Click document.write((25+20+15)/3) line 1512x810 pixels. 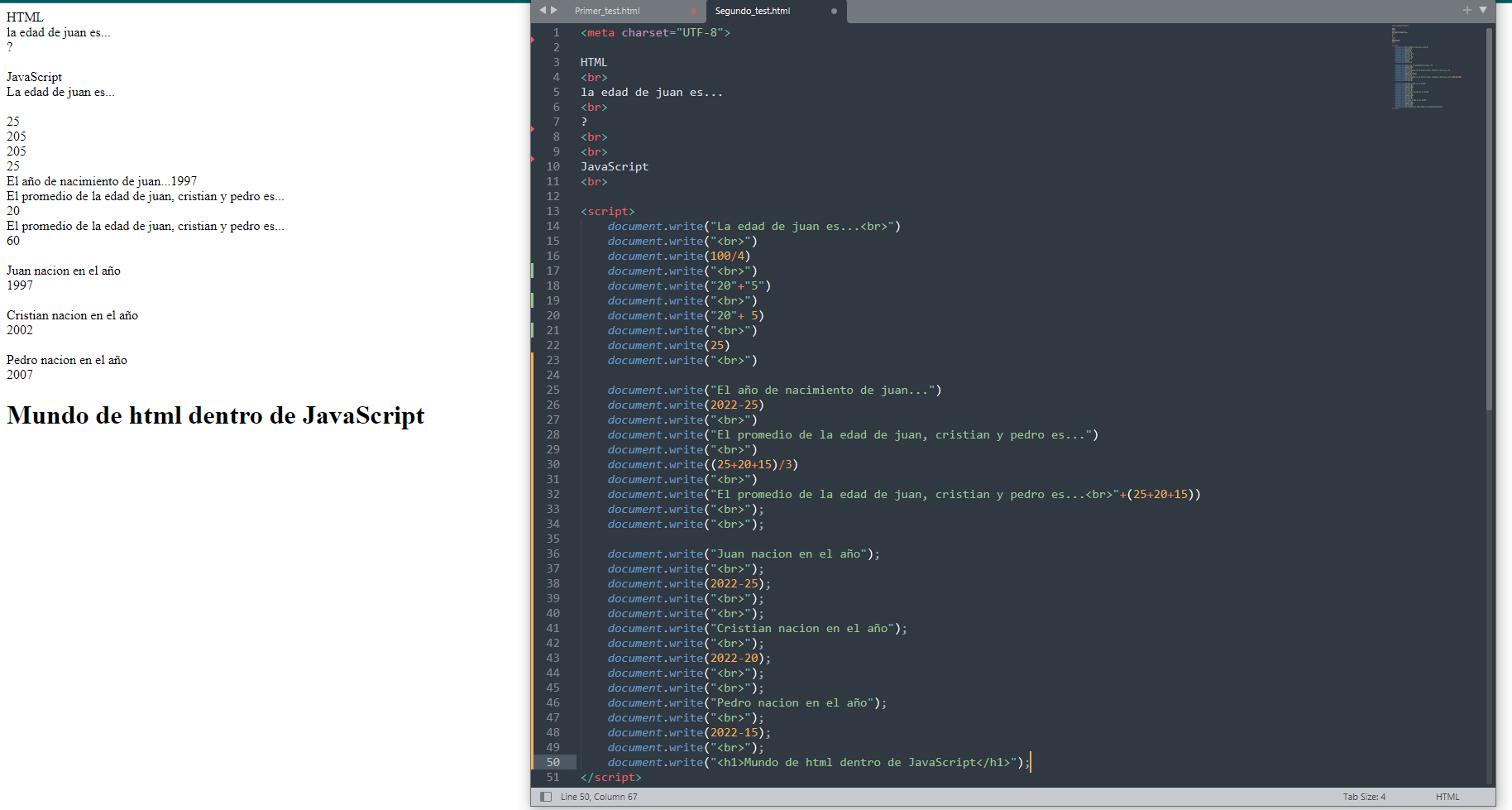click(x=703, y=464)
